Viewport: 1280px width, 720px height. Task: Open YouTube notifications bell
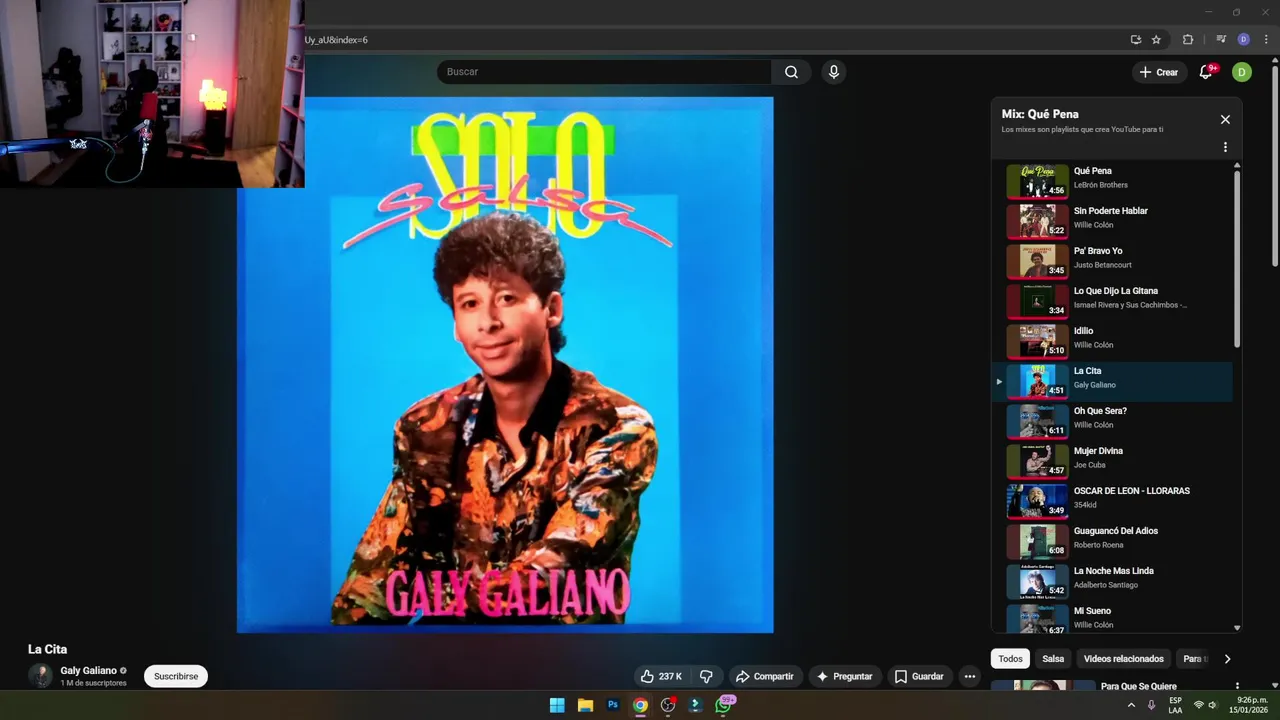[1207, 72]
